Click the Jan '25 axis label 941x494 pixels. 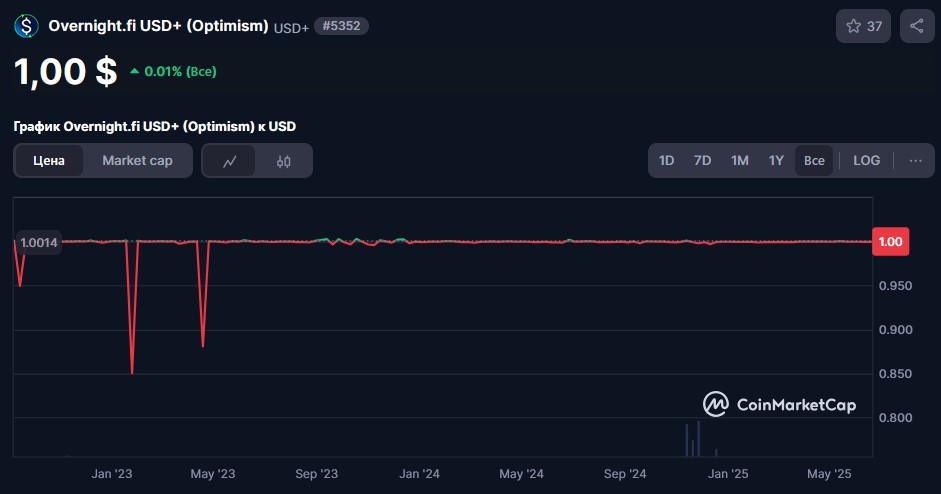(x=728, y=474)
